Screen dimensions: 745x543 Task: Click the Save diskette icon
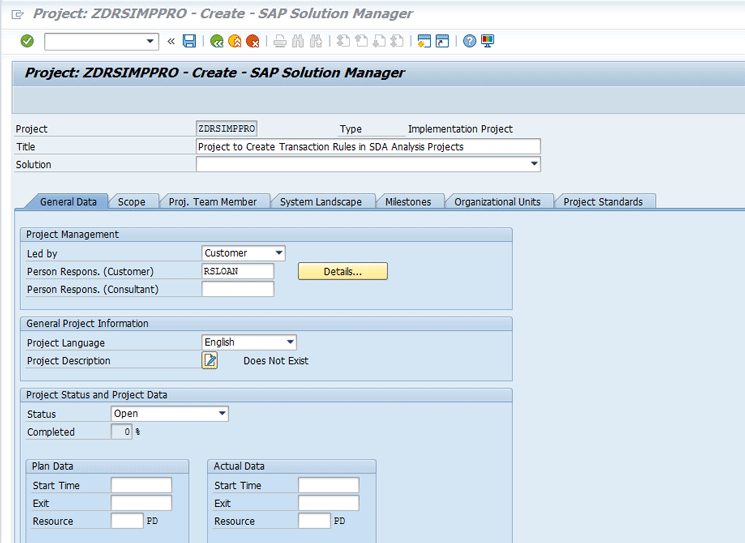[x=189, y=41]
